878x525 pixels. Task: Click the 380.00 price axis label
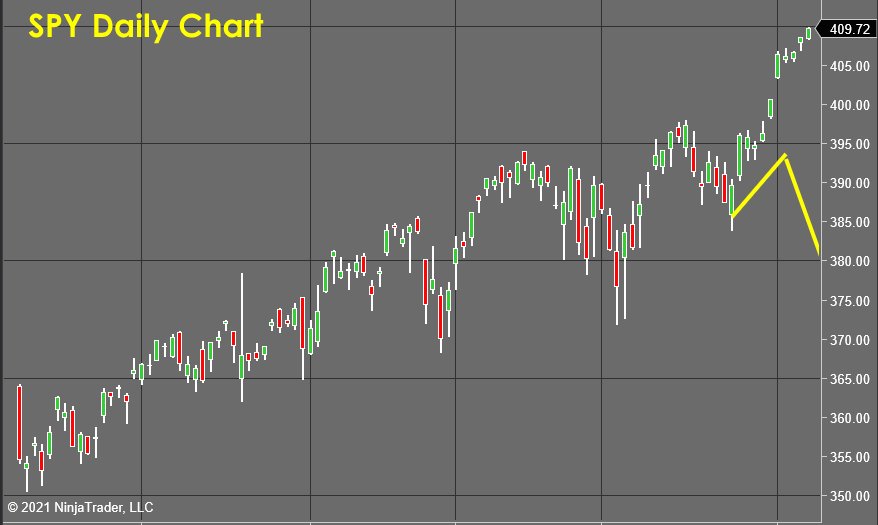849,261
